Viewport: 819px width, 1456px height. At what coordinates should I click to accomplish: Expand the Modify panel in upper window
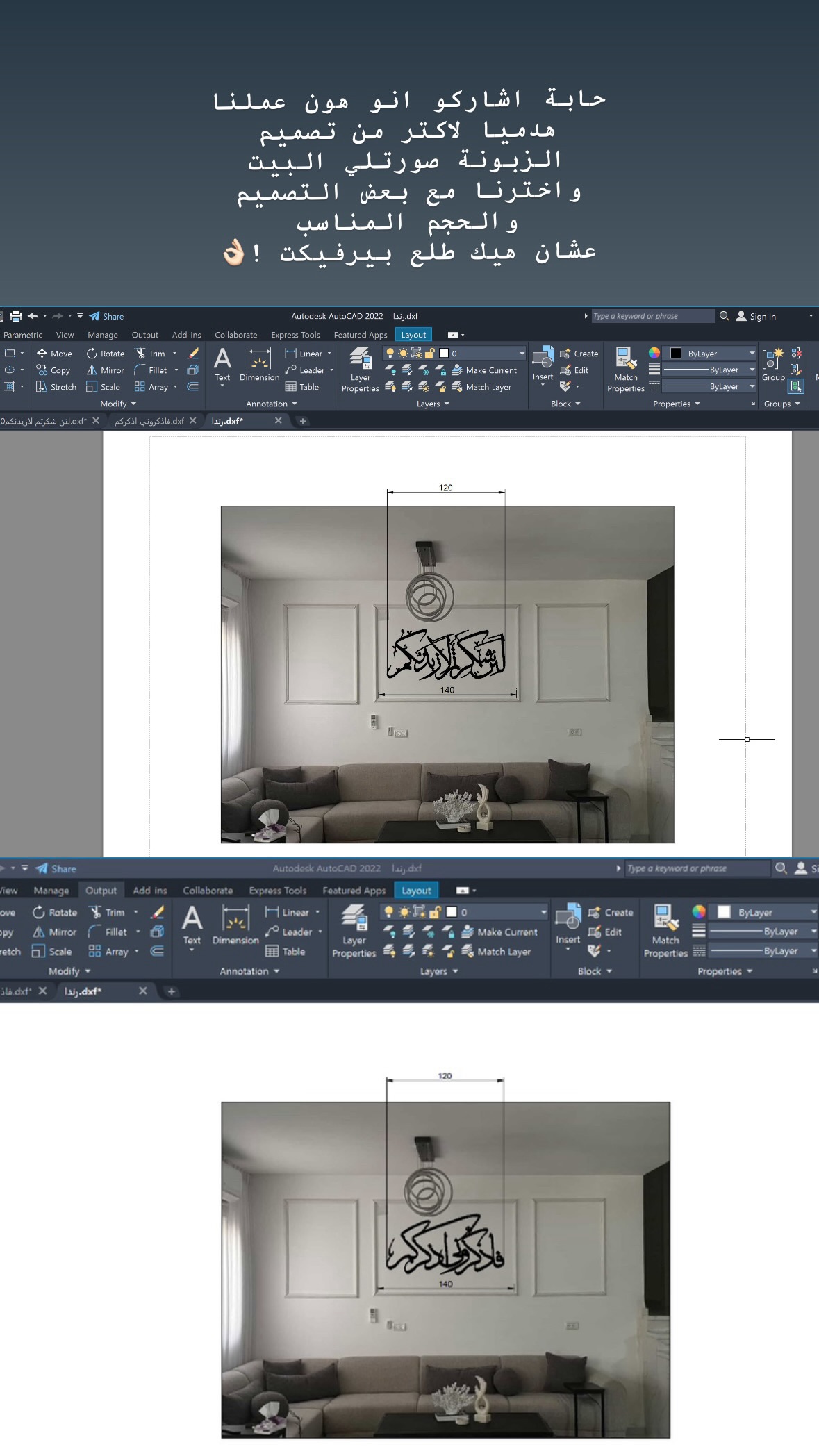118,404
